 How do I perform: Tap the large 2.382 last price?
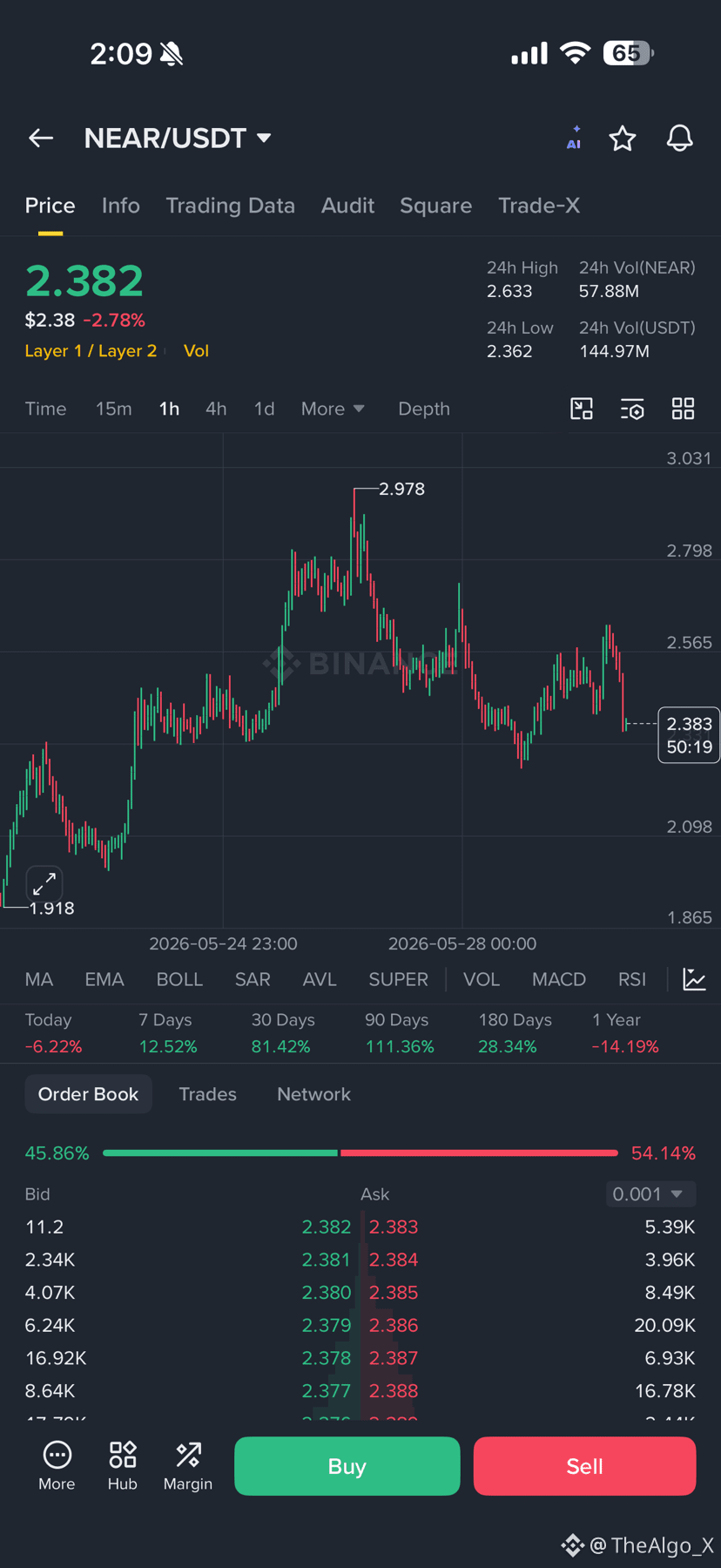(84, 280)
